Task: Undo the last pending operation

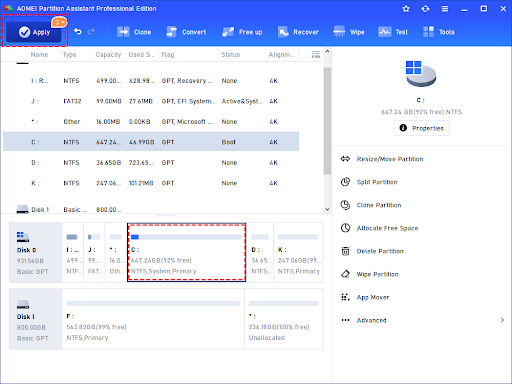Action: click(x=78, y=32)
